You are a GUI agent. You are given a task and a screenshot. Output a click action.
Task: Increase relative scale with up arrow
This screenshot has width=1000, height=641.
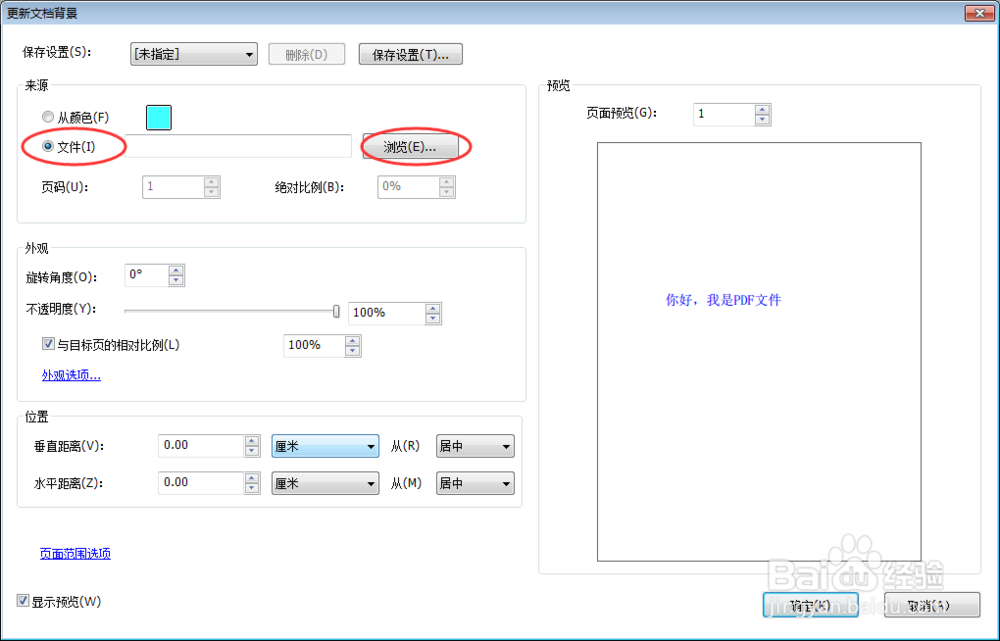tap(353, 341)
